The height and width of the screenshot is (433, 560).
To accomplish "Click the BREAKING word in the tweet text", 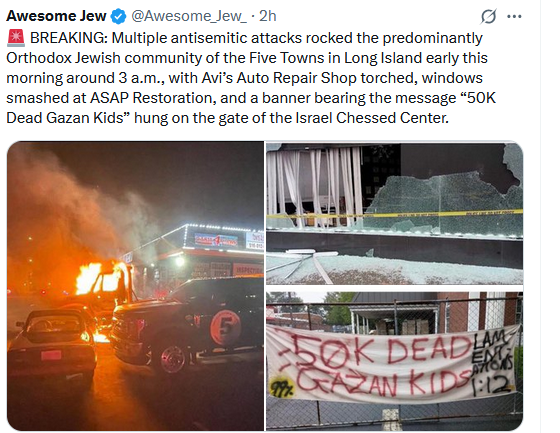I will (x=69, y=38).
